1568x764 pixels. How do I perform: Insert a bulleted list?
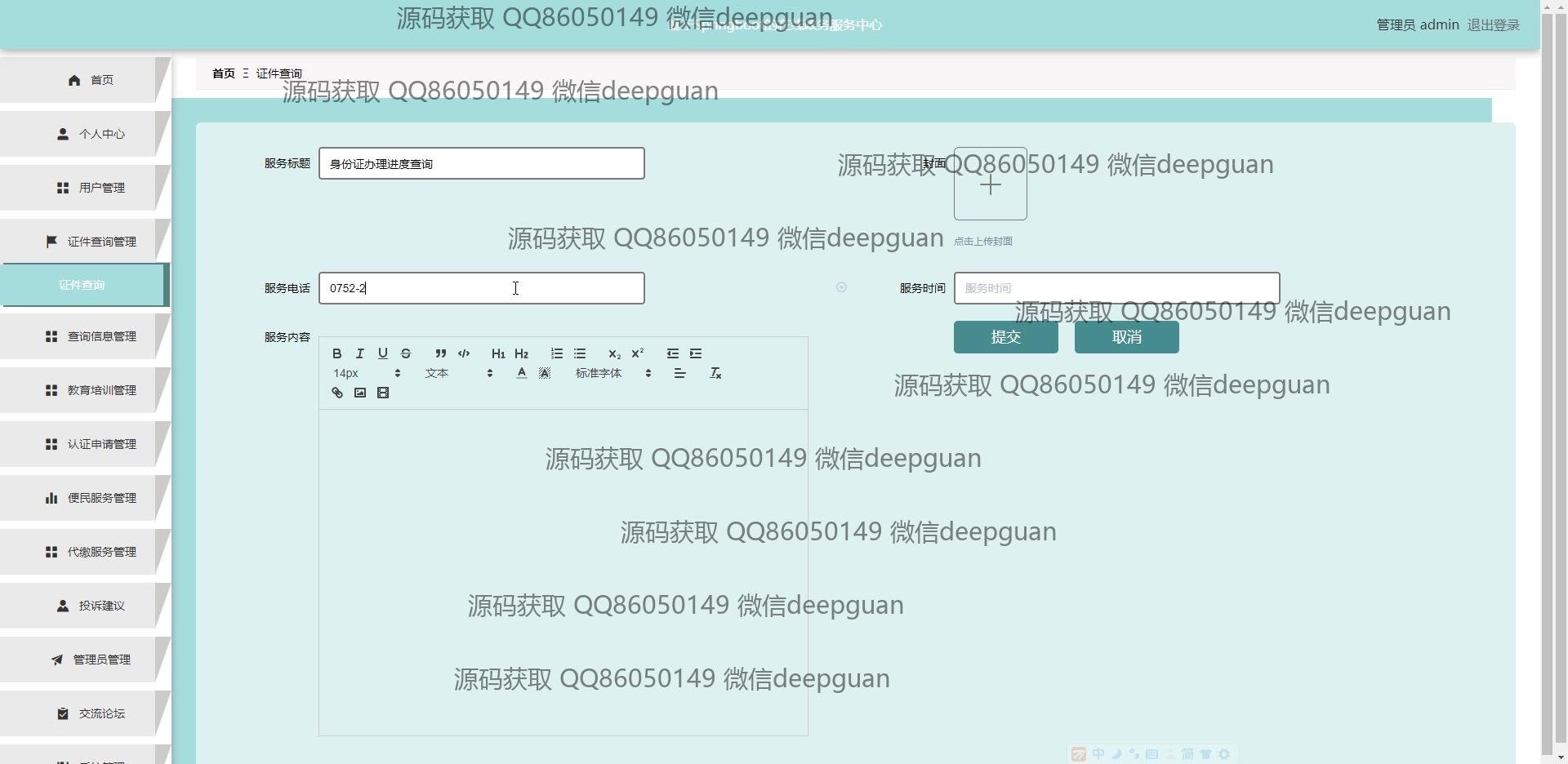click(x=580, y=353)
